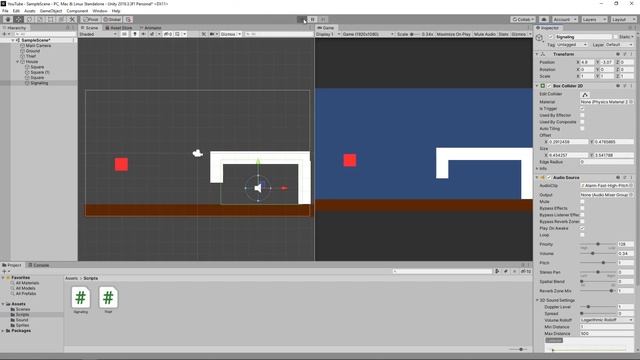Select Main Camera in Hierarchy
The width and height of the screenshot is (640, 360).
point(38,46)
